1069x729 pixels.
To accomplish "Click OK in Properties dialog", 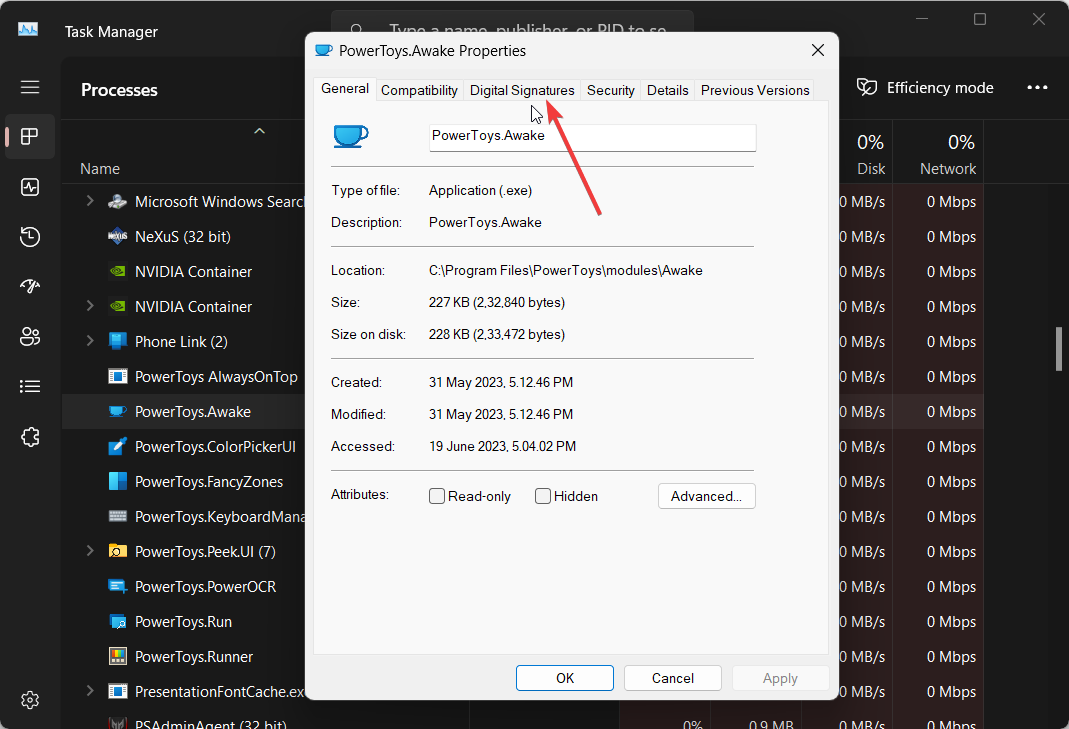I will pos(564,678).
